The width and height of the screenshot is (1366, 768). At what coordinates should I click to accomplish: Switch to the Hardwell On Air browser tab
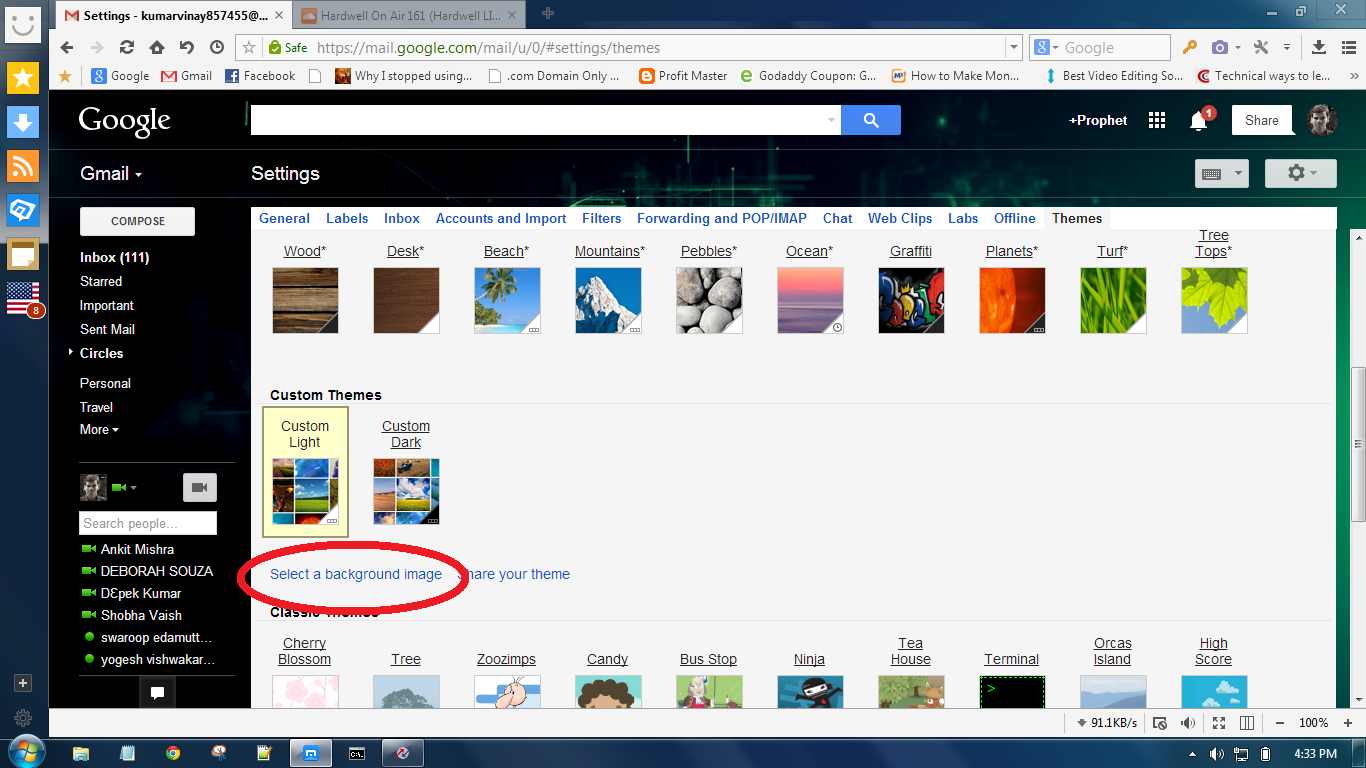[395, 15]
